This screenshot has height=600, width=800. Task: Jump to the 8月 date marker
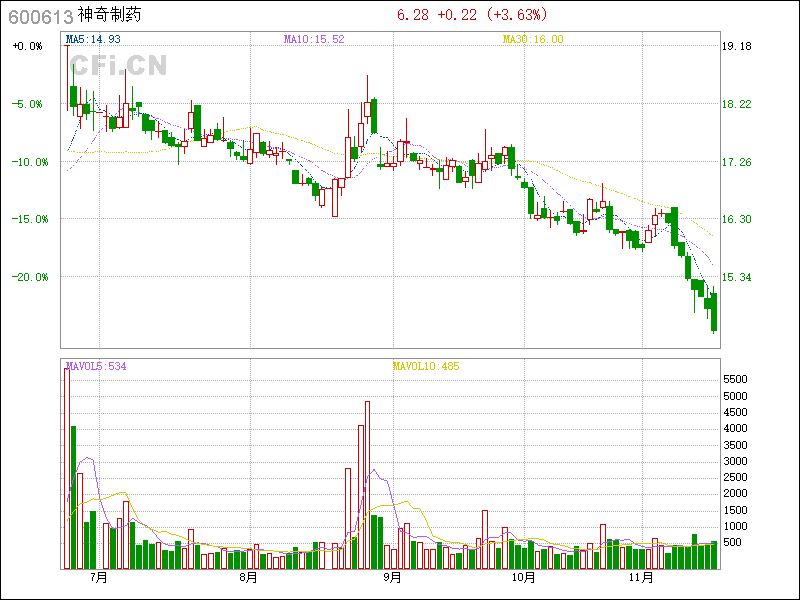pos(248,578)
